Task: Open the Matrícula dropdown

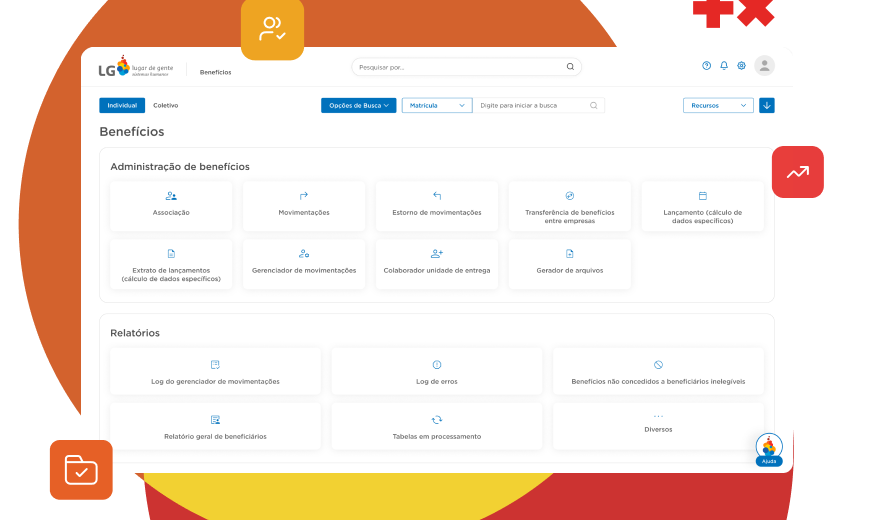Action: [x=436, y=105]
